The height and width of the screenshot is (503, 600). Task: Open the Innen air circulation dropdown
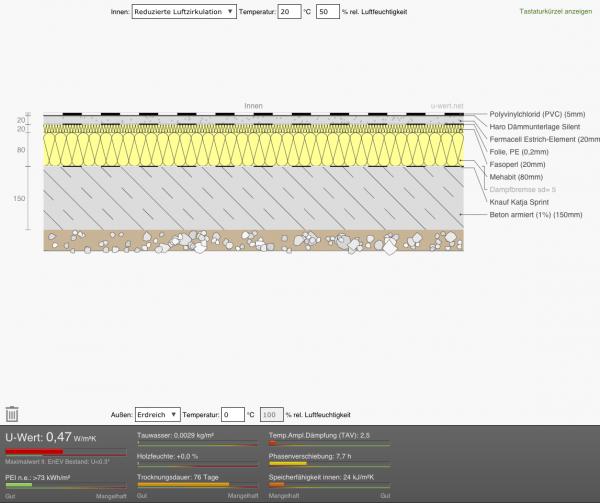pos(183,12)
